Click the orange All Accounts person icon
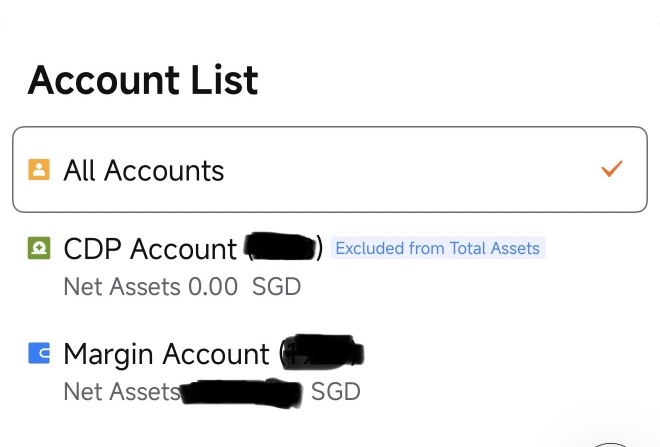 [39, 170]
